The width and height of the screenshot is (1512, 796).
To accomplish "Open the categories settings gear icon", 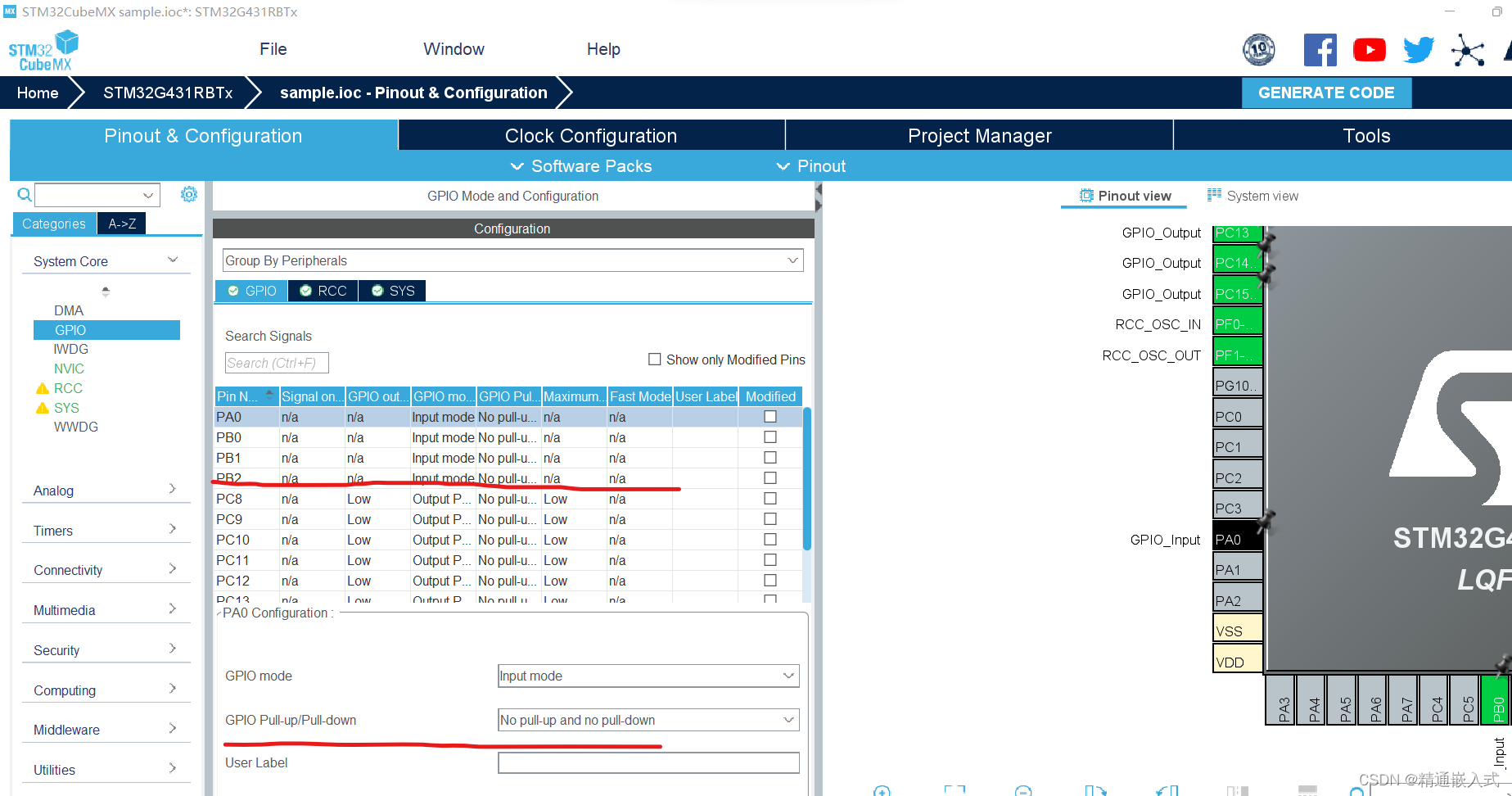I will [x=189, y=194].
